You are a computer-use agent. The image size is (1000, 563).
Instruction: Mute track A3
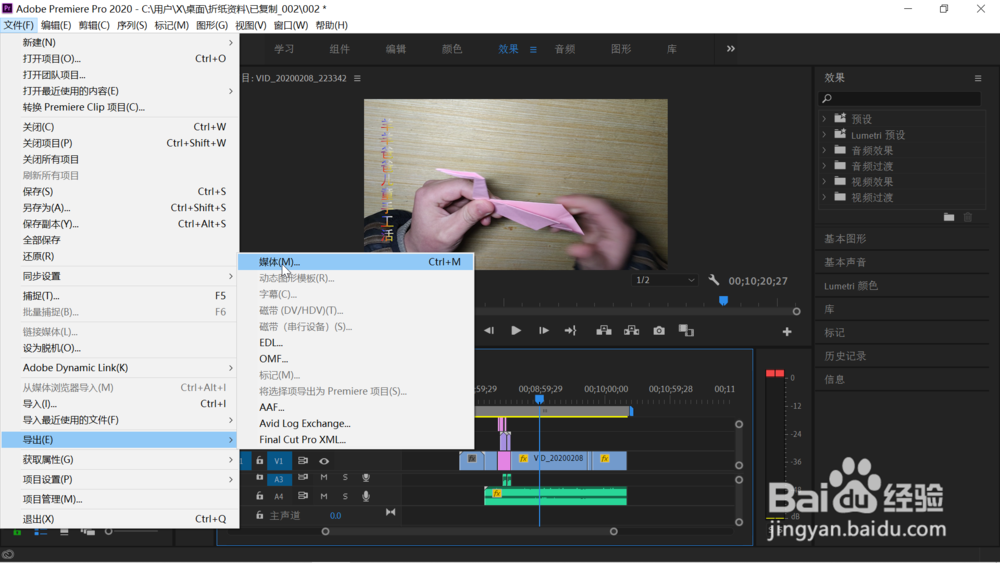324,478
